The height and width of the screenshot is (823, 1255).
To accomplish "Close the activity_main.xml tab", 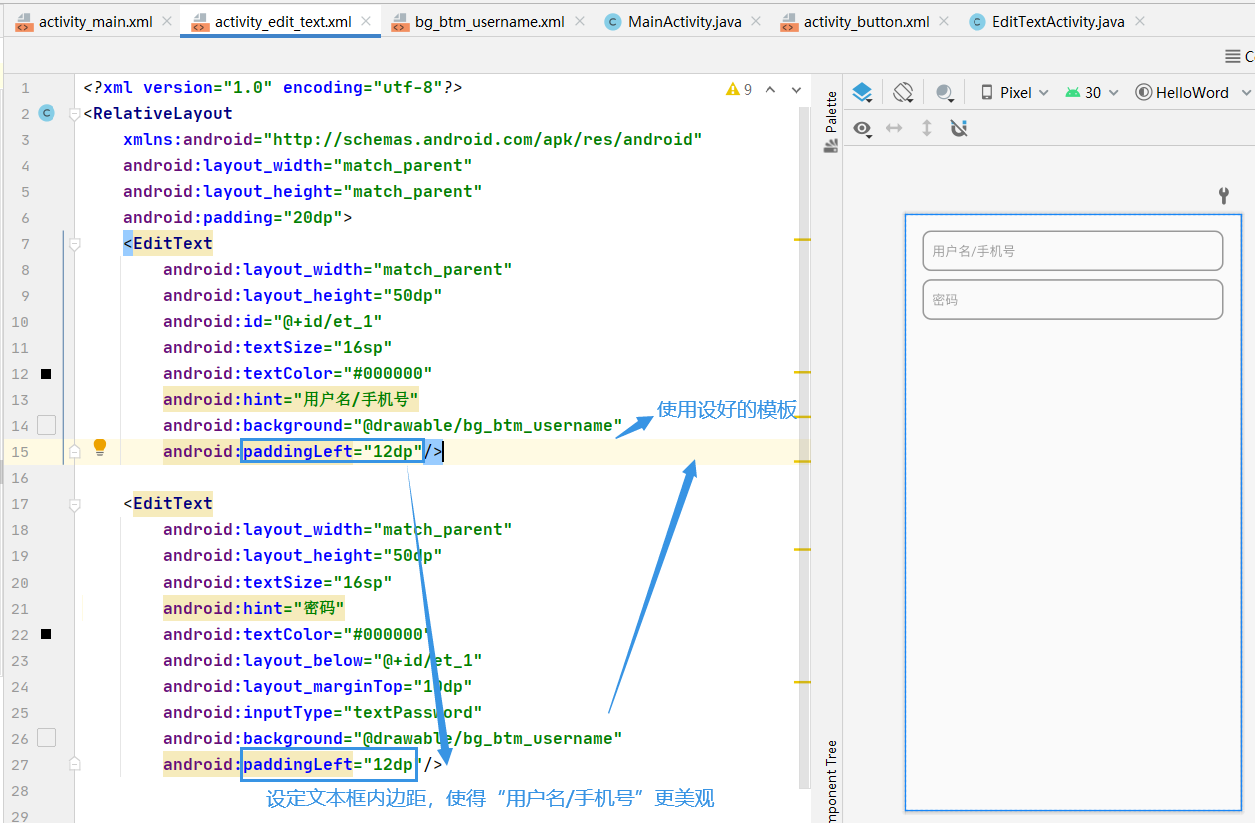I will pyautogui.click(x=169, y=21).
